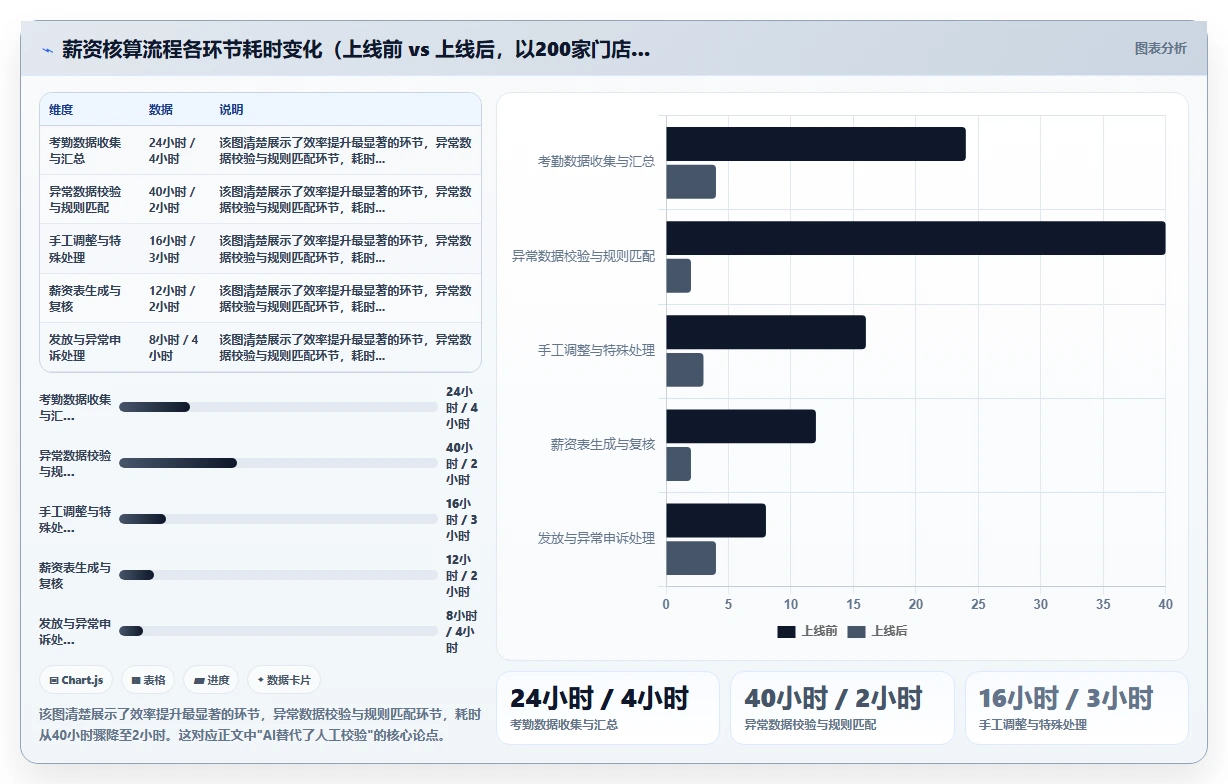The image size is (1228, 784).
Task: Click the 说明 column header
Action: click(231, 109)
